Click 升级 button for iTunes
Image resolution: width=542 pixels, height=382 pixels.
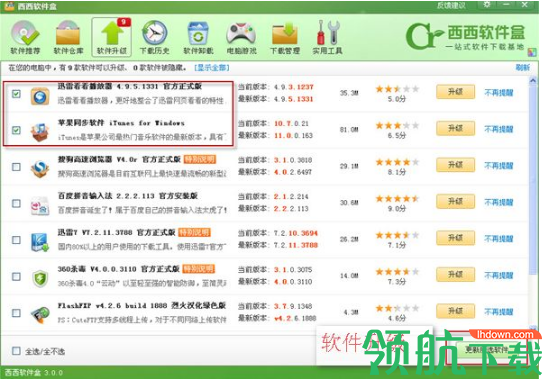(455, 129)
